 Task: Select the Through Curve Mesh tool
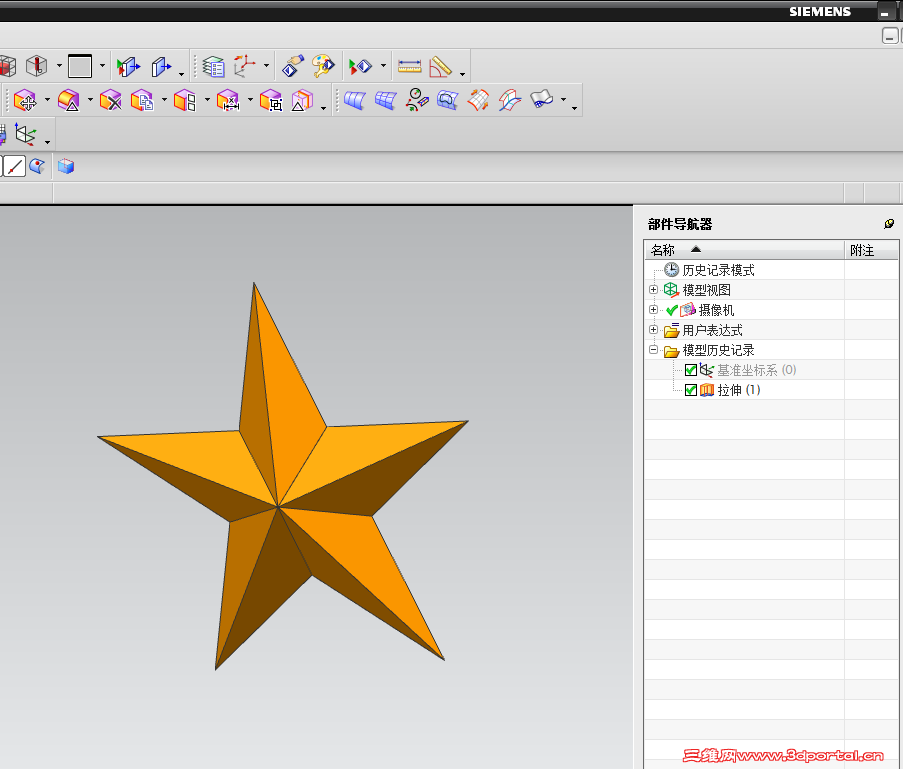(386, 100)
